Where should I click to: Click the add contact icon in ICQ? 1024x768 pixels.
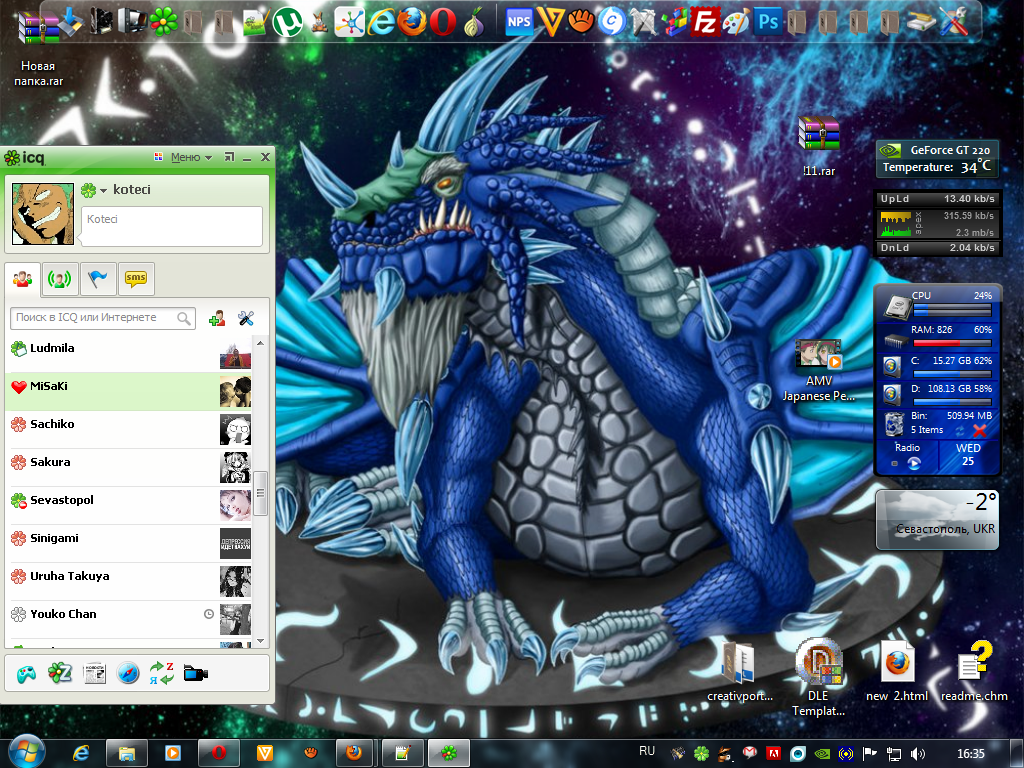coord(217,318)
